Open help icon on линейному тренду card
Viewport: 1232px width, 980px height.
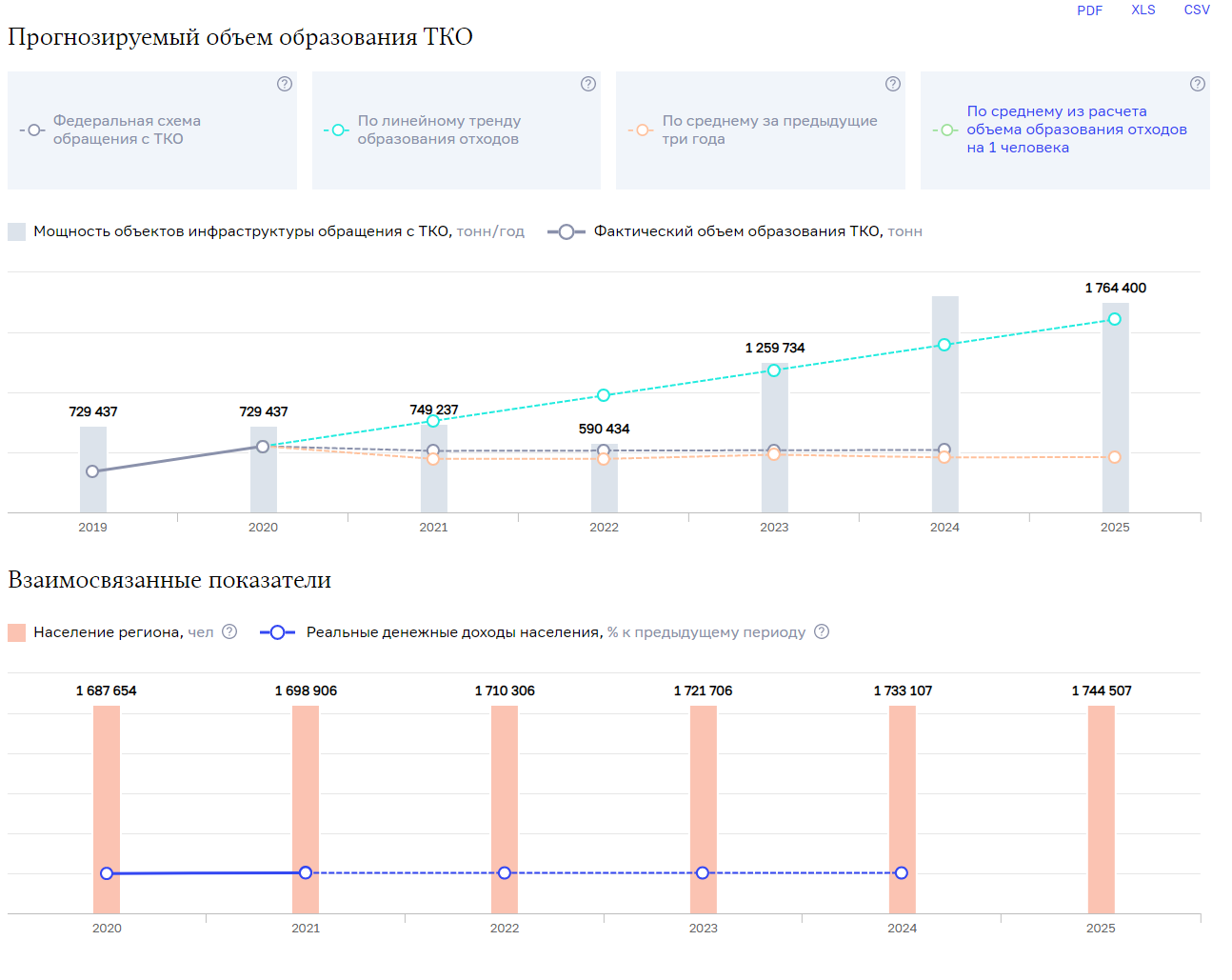coord(588,84)
